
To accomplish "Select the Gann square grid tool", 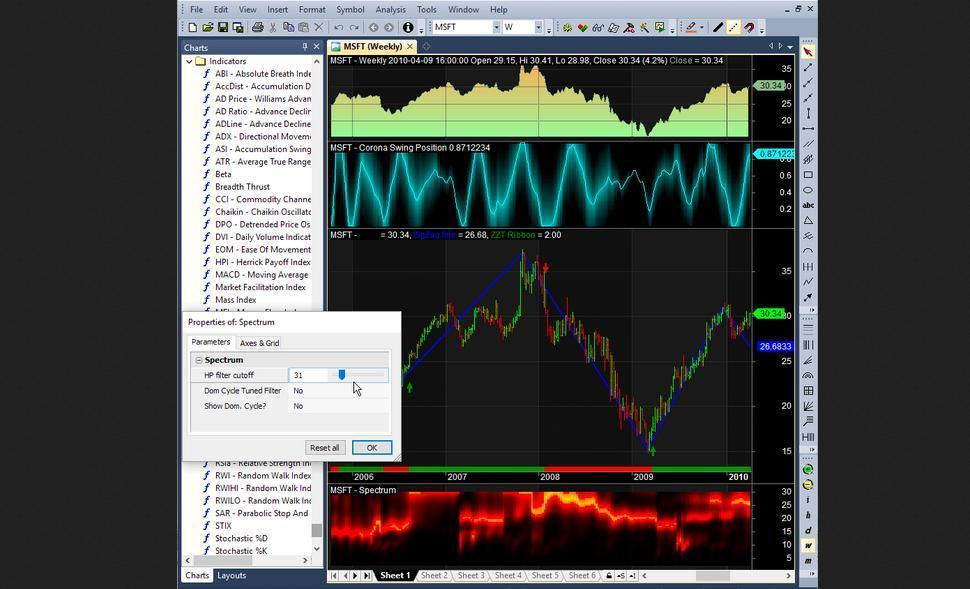I will point(808,391).
